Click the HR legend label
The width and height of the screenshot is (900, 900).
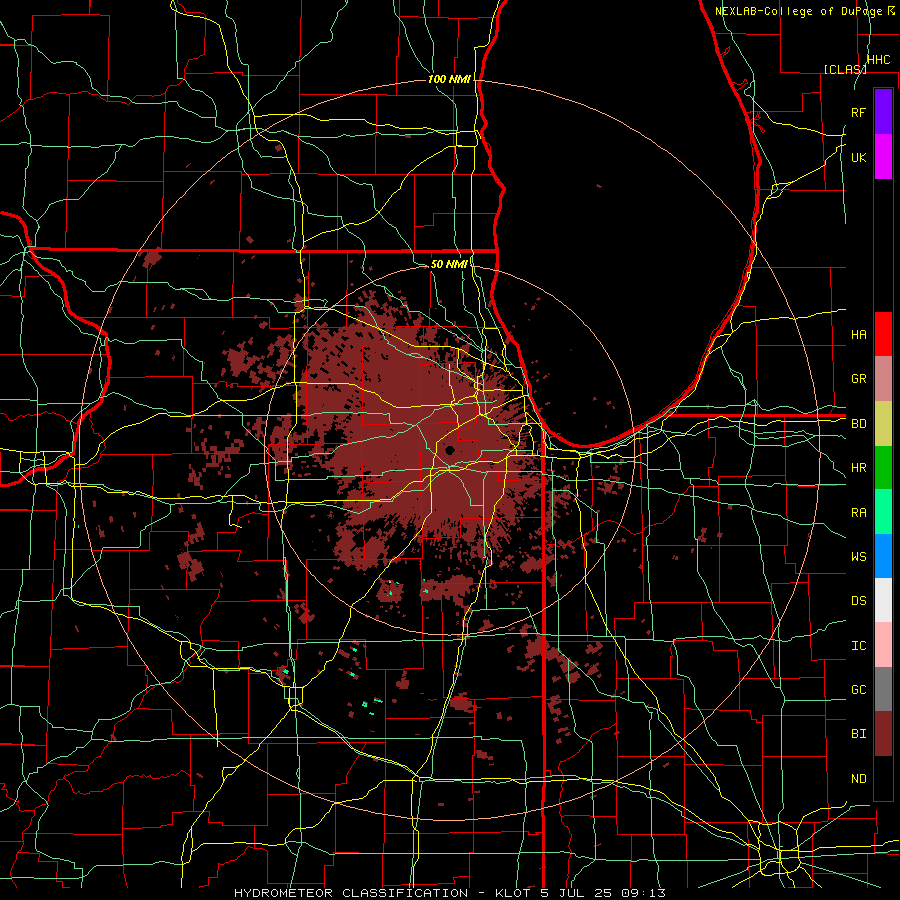pos(858,468)
